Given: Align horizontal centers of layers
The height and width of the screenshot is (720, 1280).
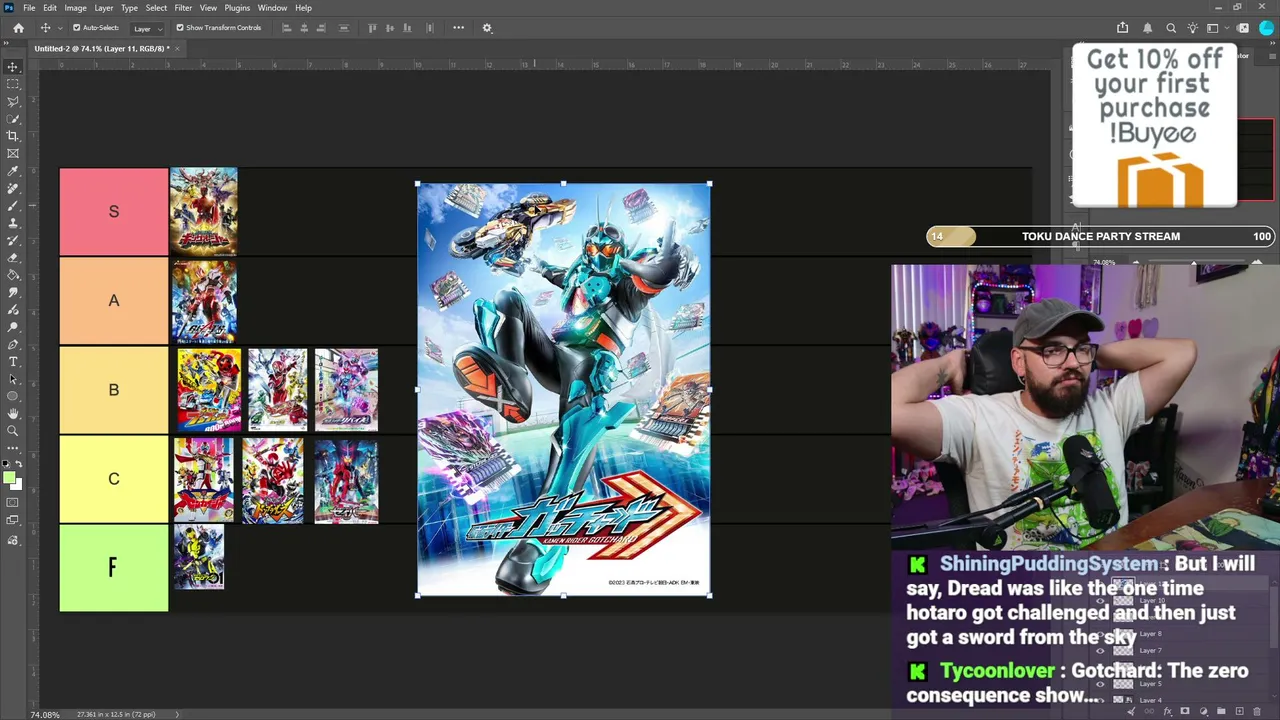Looking at the screenshot, I should tap(306, 28).
